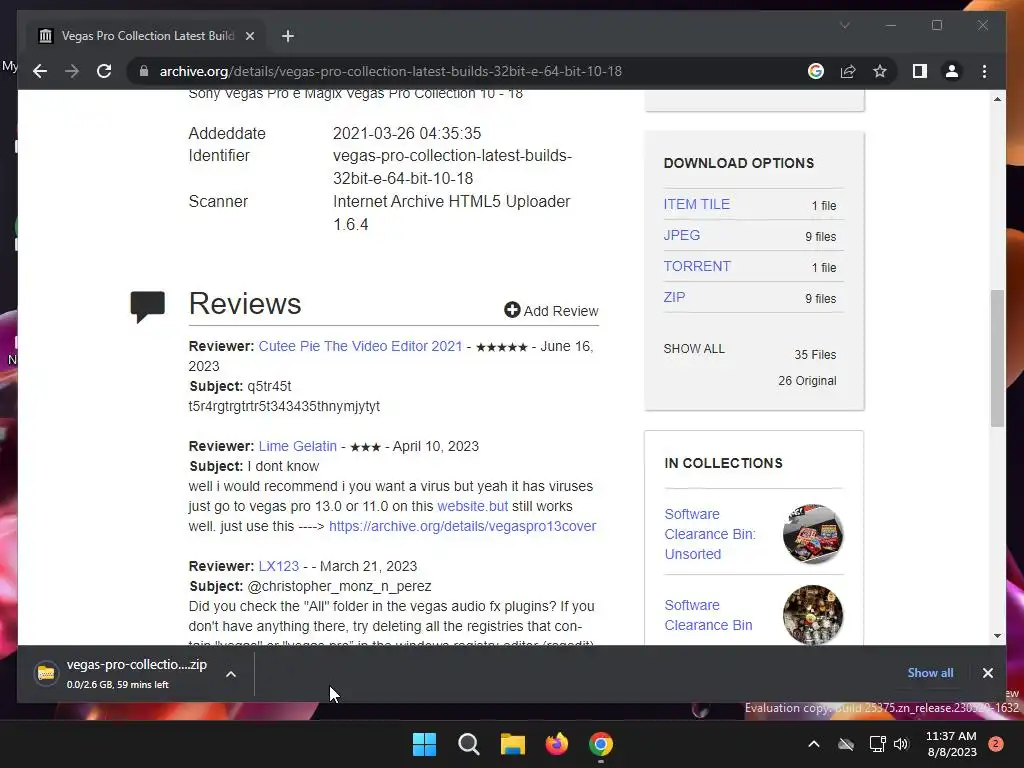Screen dimensions: 1024x768
Task: Expand download item options chevron
Action: pos(231,674)
